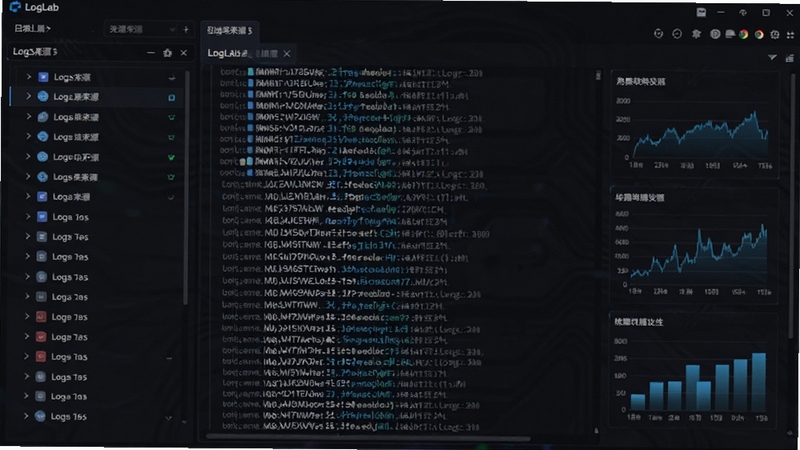Expand the top row of the Logs tree
Screen dimensions: 800x450
[x=29, y=77]
